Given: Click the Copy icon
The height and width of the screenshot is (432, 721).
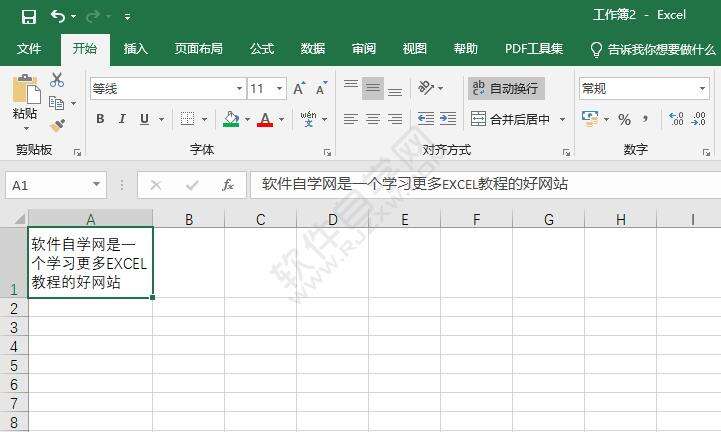Looking at the screenshot, I should (57, 103).
